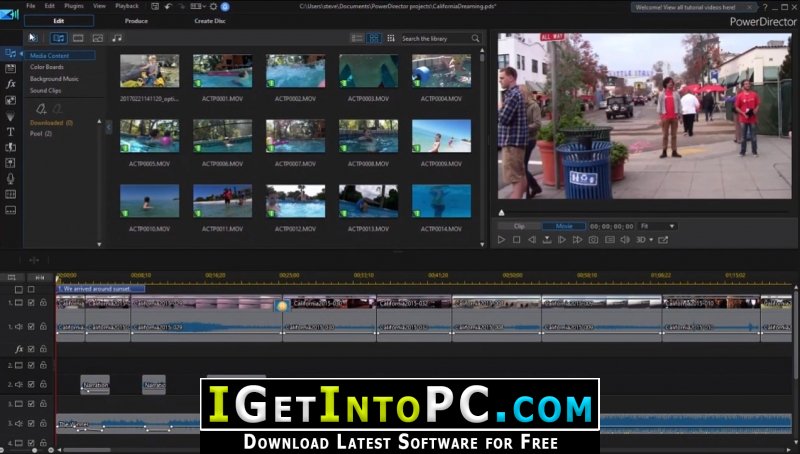Click the fast forward button
The width and height of the screenshot is (800, 454).
tap(577, 240)
